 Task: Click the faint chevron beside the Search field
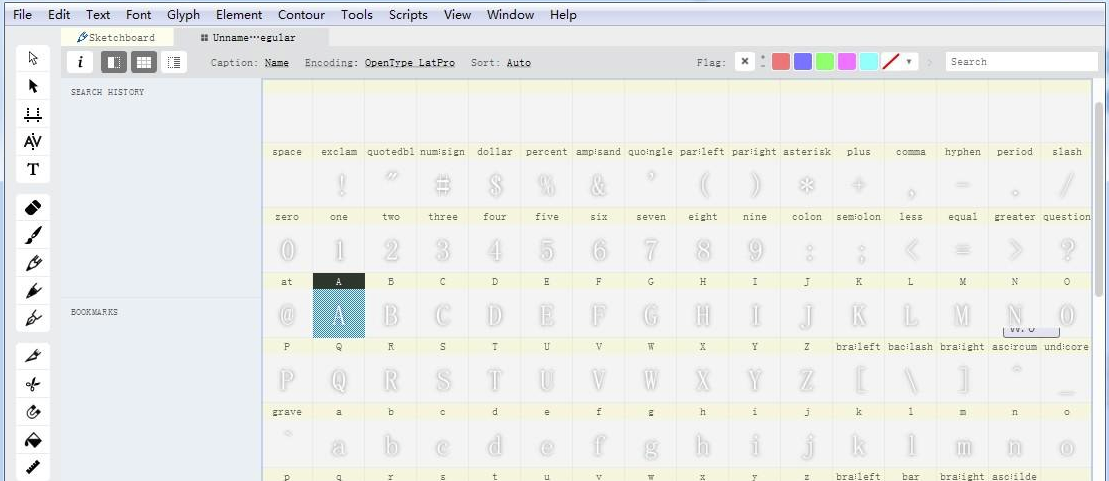929,62
